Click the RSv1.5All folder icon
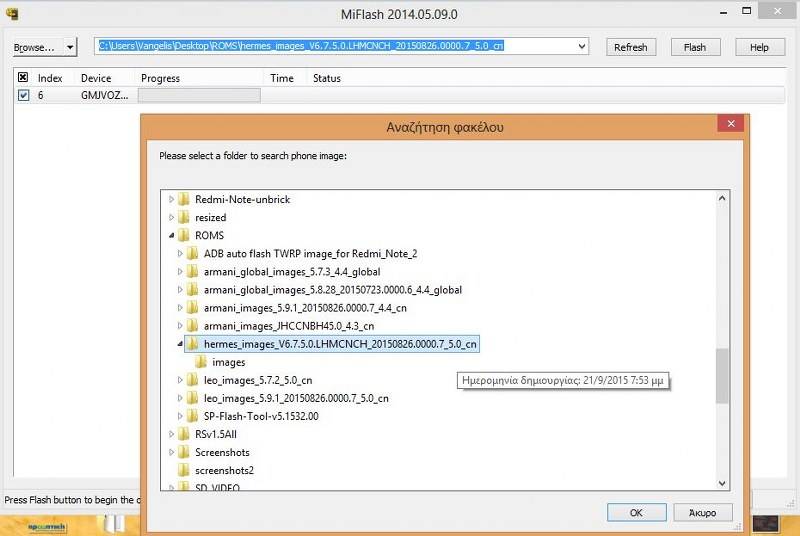 click(184, 434)
